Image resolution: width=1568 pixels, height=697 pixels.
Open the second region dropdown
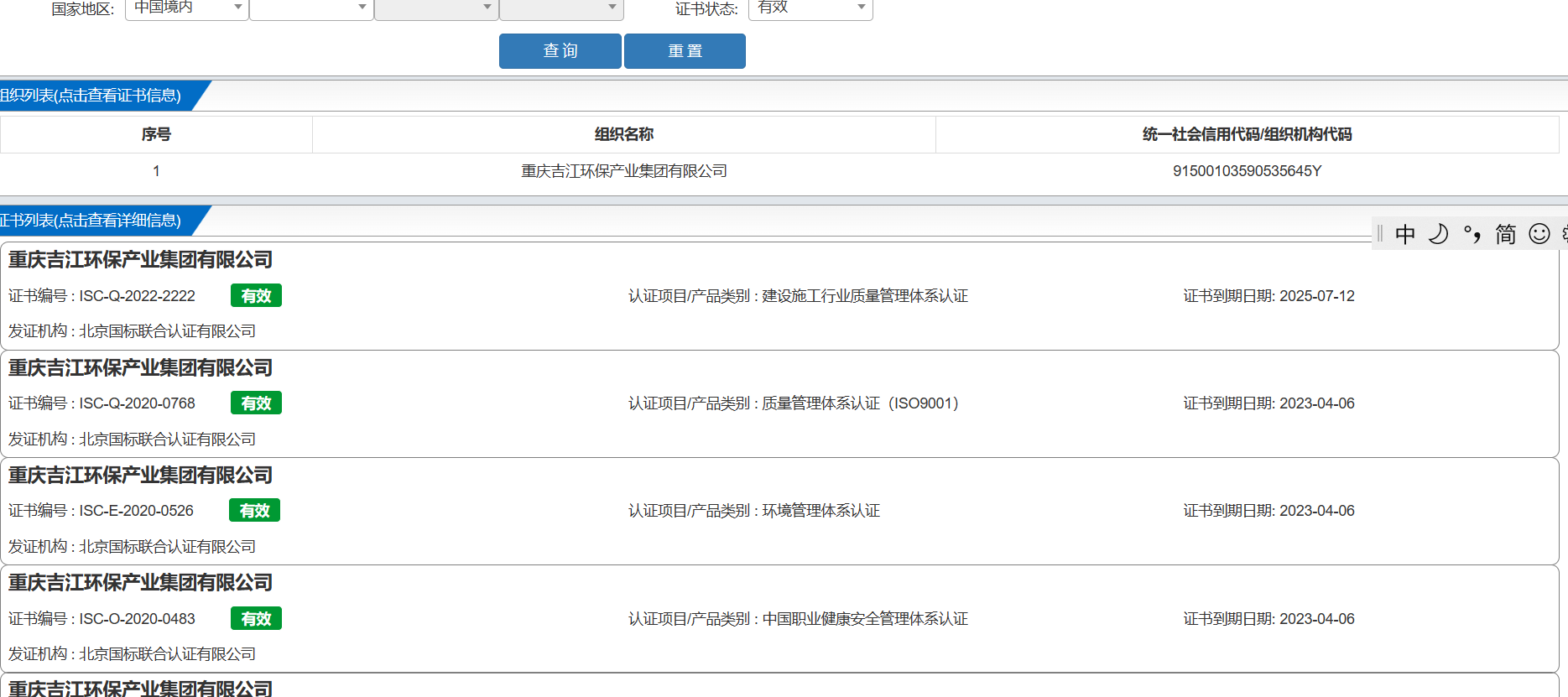point(311,8)
